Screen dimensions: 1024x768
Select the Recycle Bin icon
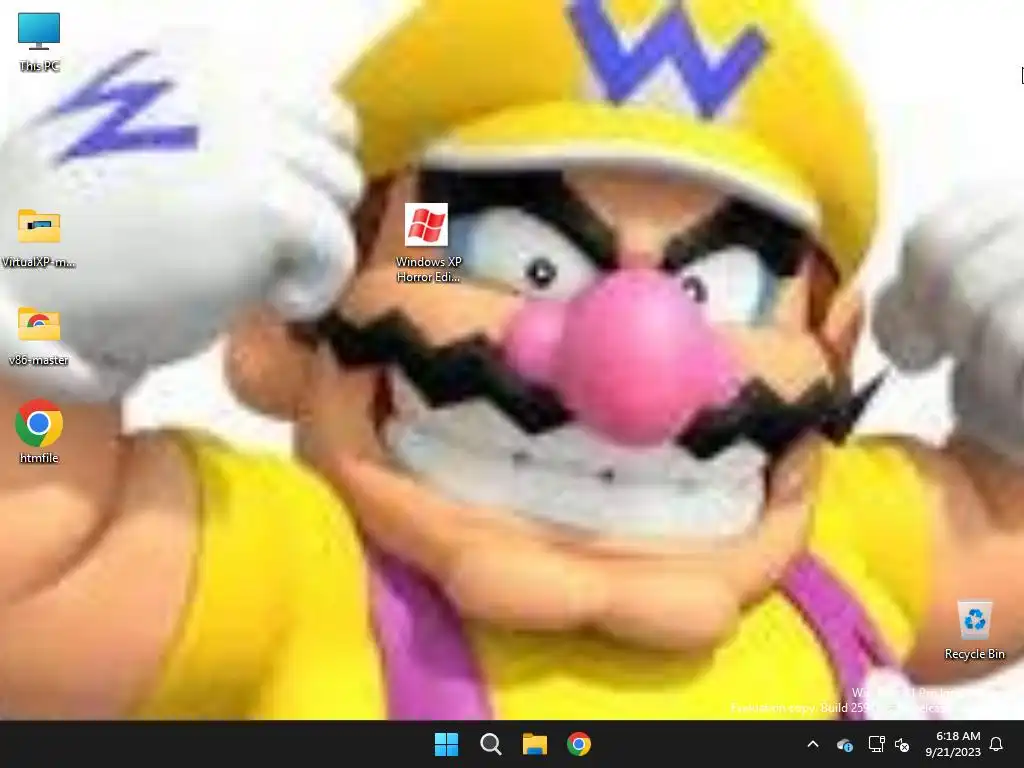click(x=974, y=630)
